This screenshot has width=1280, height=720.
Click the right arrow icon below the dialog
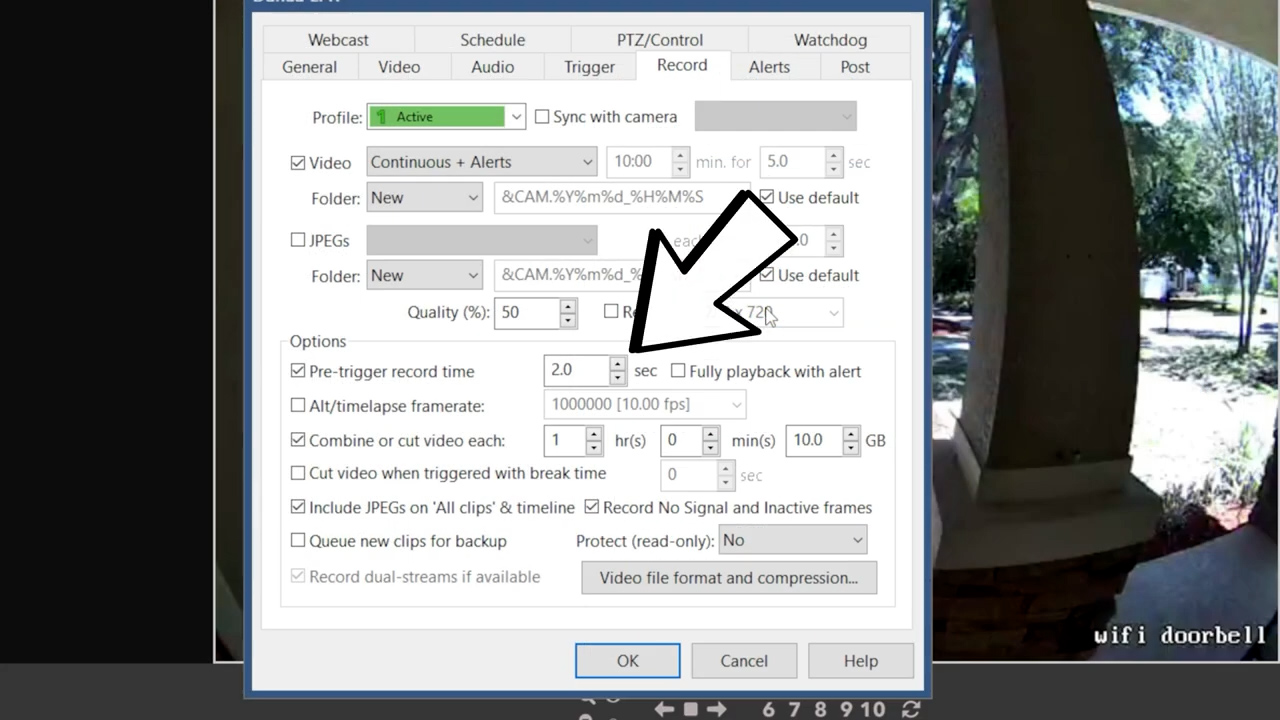pos(716,709)
